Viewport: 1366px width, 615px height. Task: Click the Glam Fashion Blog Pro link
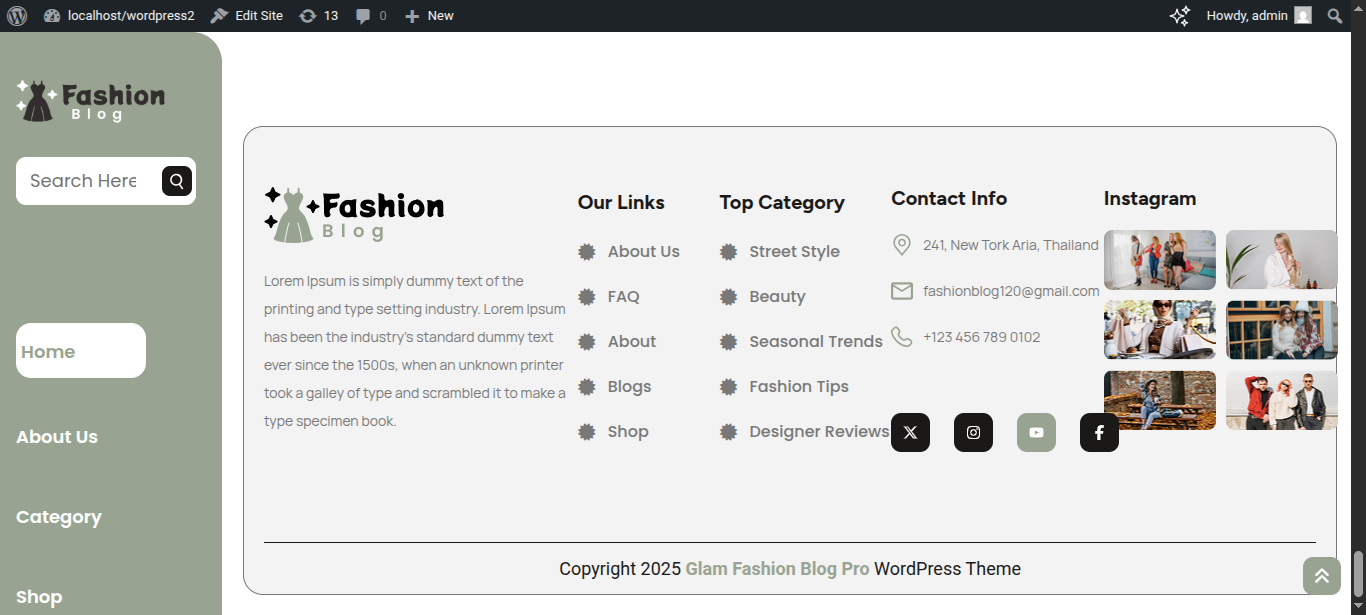[777, 569]
